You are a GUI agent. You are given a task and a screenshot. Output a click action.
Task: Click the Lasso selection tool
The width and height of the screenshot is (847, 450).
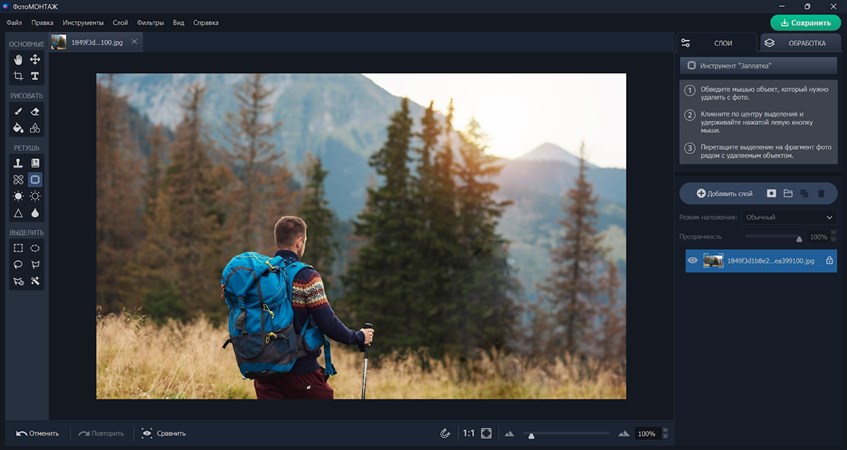pos(18,265)
